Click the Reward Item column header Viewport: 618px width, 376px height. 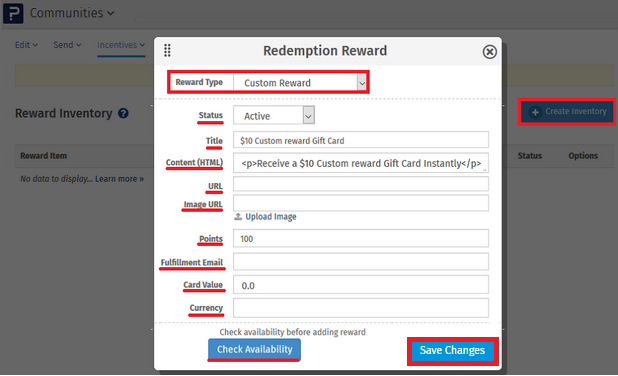tap(44, 156)
